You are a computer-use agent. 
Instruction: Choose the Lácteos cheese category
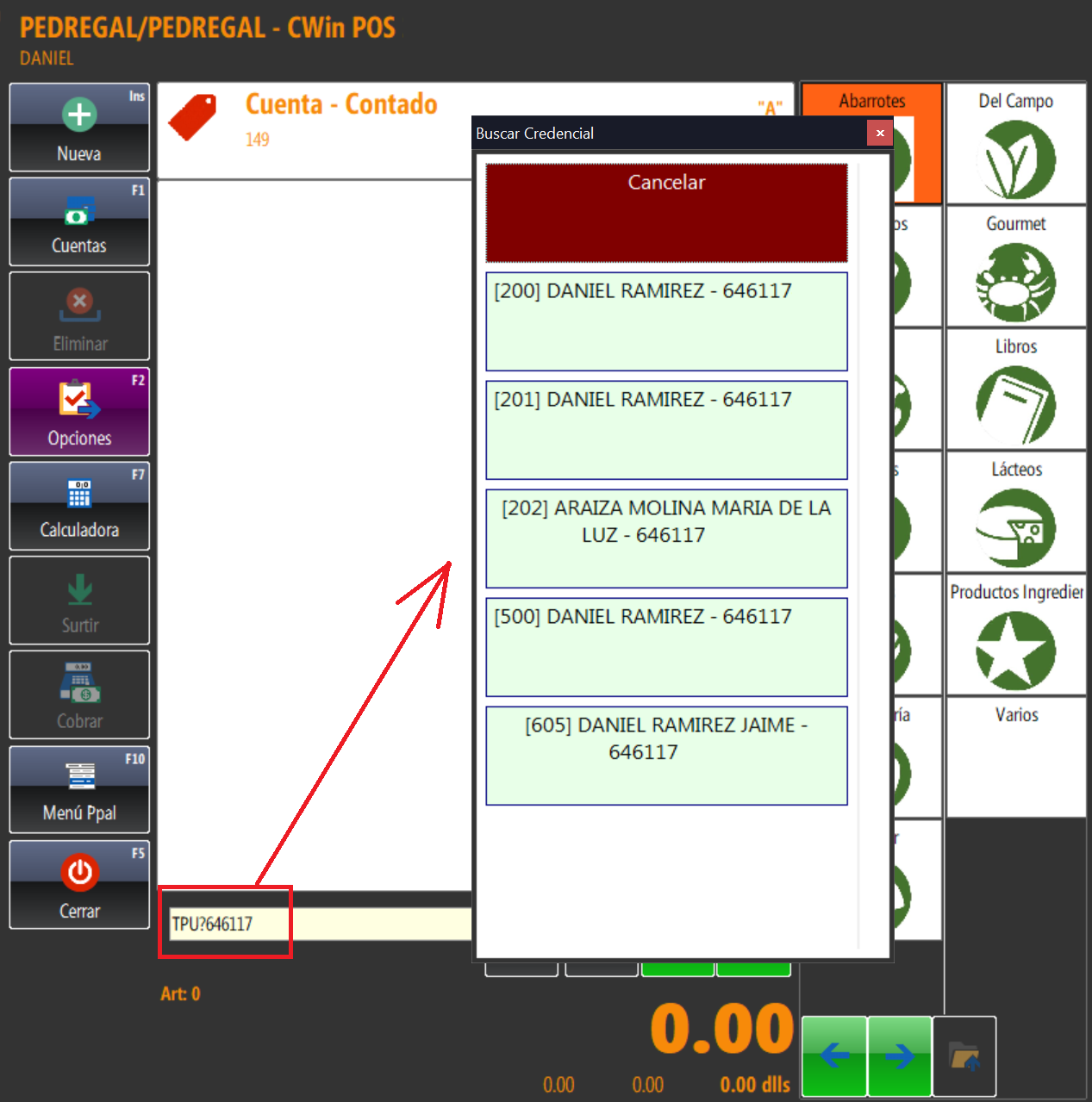1015,528
